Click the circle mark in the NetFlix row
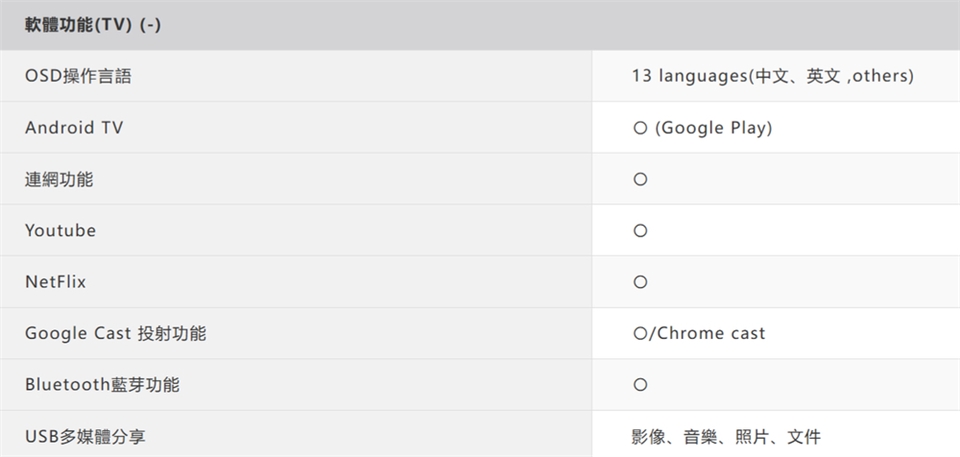960x457 pixels. 640,282
